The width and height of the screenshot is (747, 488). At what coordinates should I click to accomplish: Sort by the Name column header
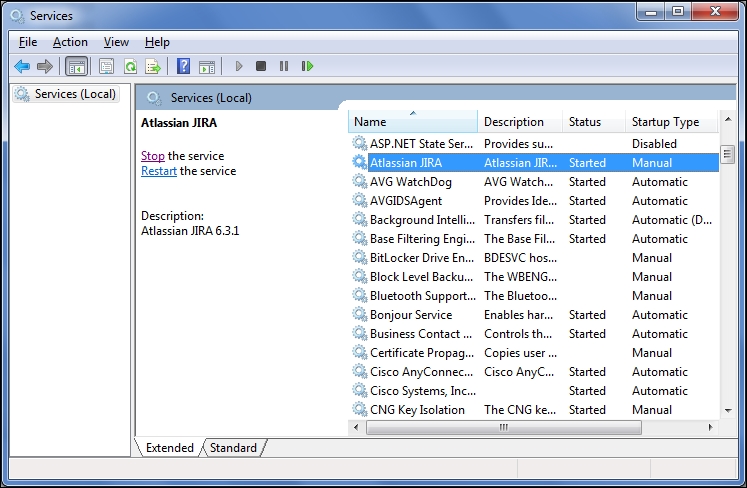pyautogui.click(x=413, y=122)
